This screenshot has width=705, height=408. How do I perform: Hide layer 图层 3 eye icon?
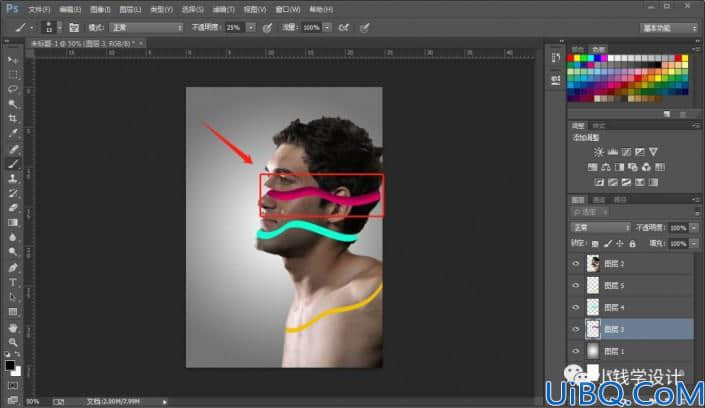(576, 329)
